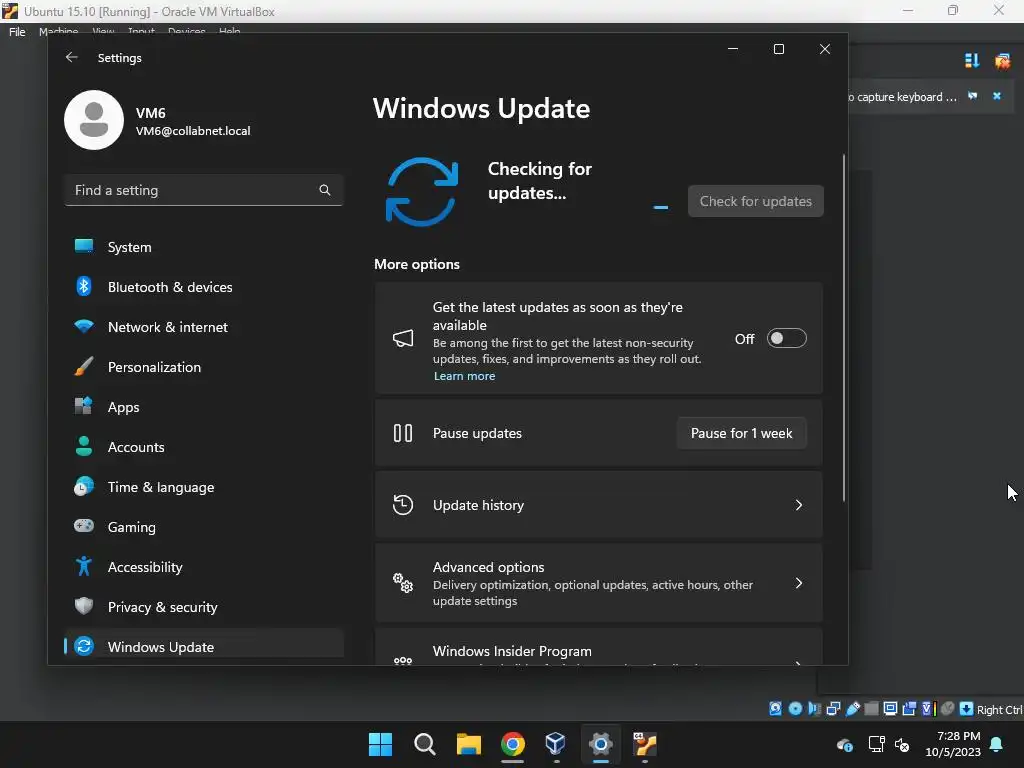1024x768 pixels.
Task: Click the Network Wi-Fi icon in the sidebar
Action: pyautogui.click(x=84, y=326)
